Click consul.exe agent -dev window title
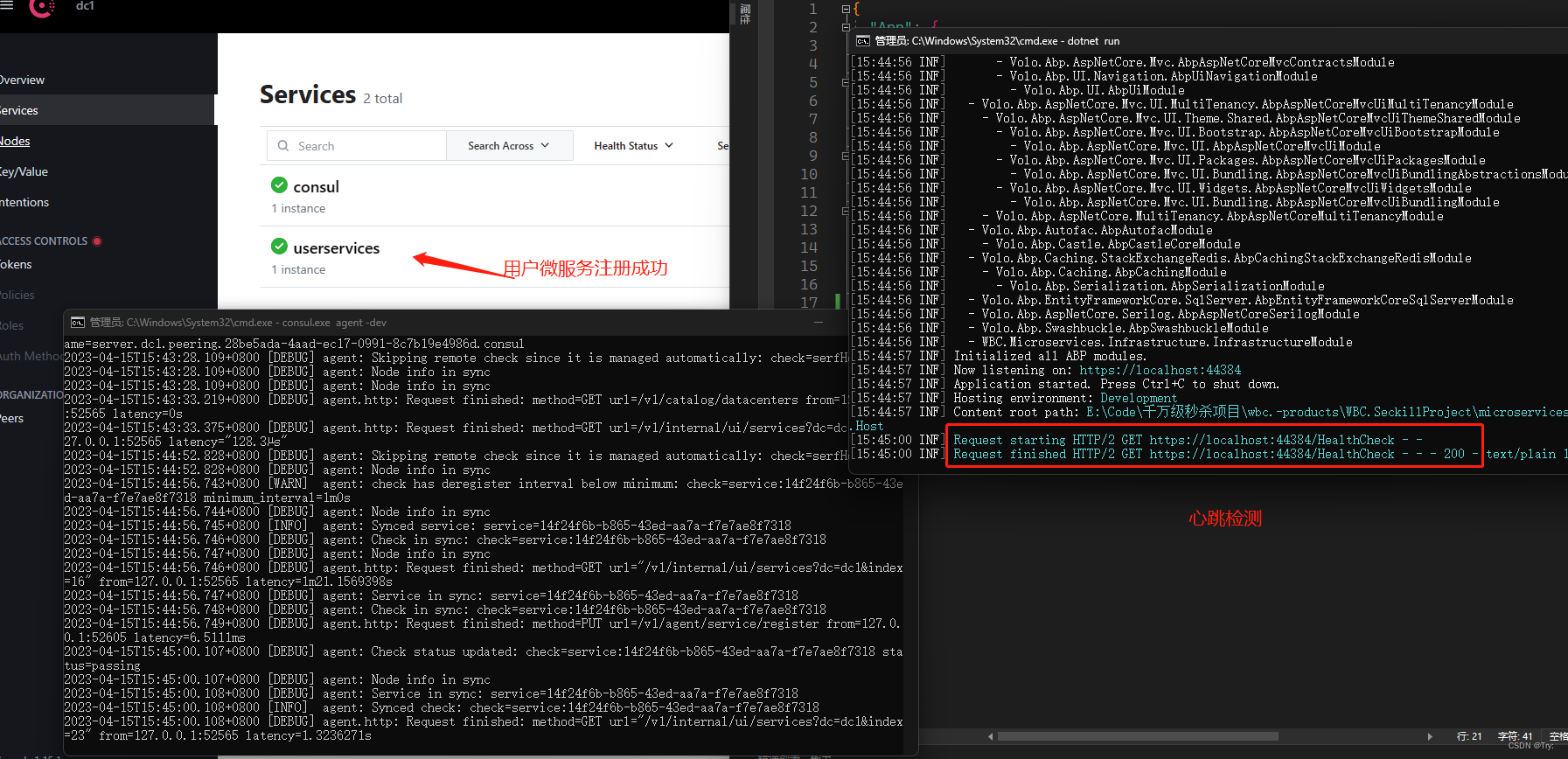Screen dimensions: 1568x759 238,323
